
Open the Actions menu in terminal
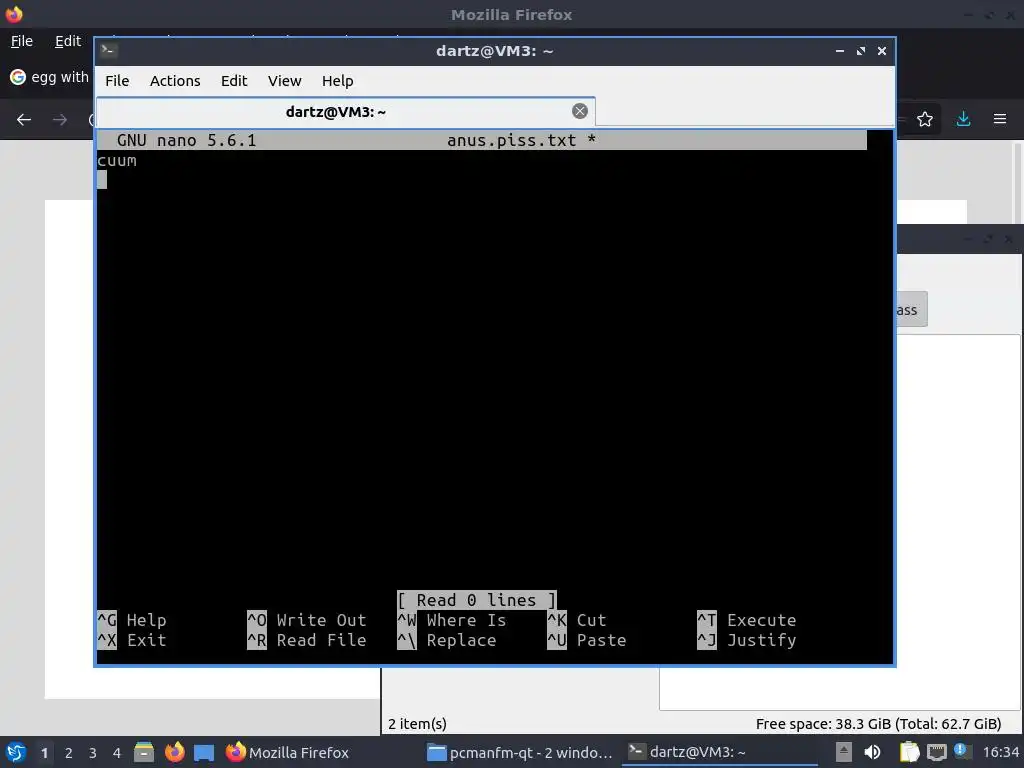[x=175, y=81]
